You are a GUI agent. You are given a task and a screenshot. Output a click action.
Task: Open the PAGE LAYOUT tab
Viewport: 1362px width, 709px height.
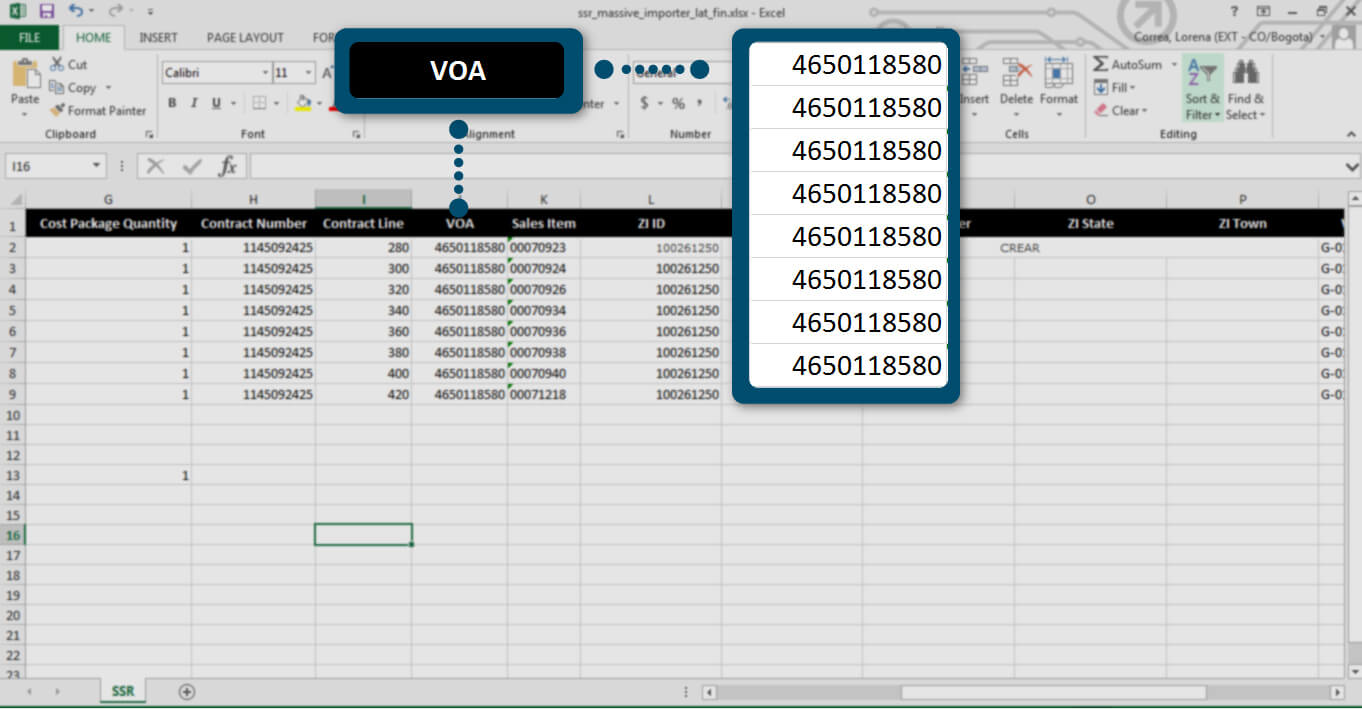(245, 38)
